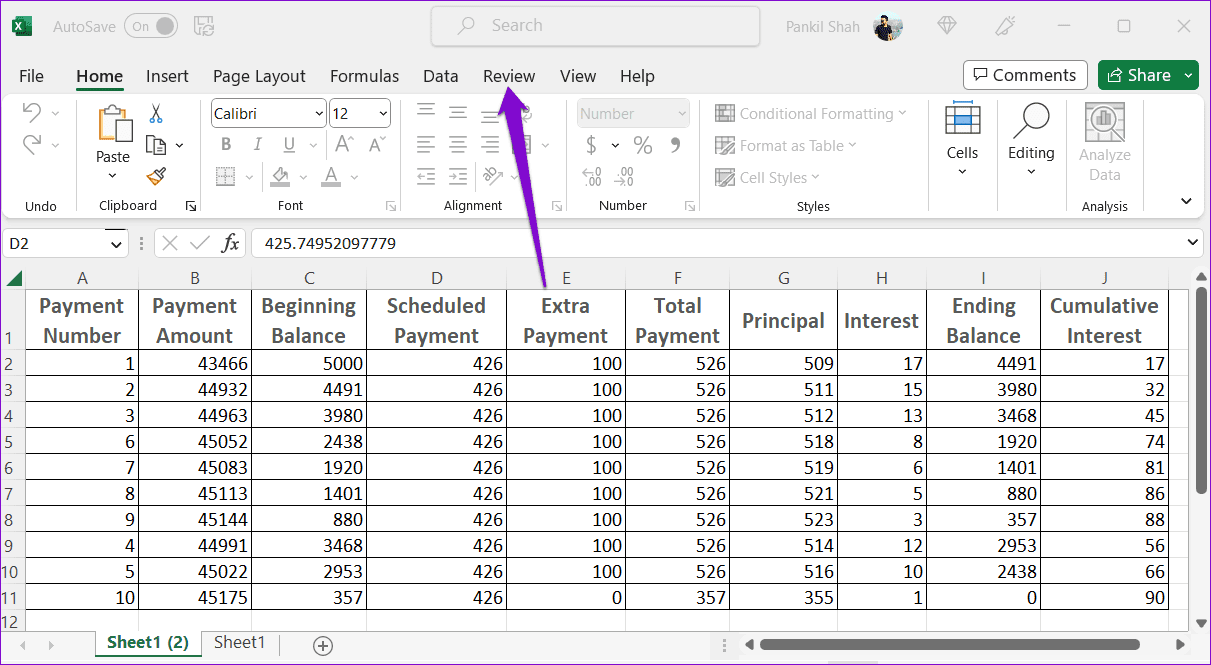
Task: Click the Paste clipboard icon
Action: (x=113, y=124)
